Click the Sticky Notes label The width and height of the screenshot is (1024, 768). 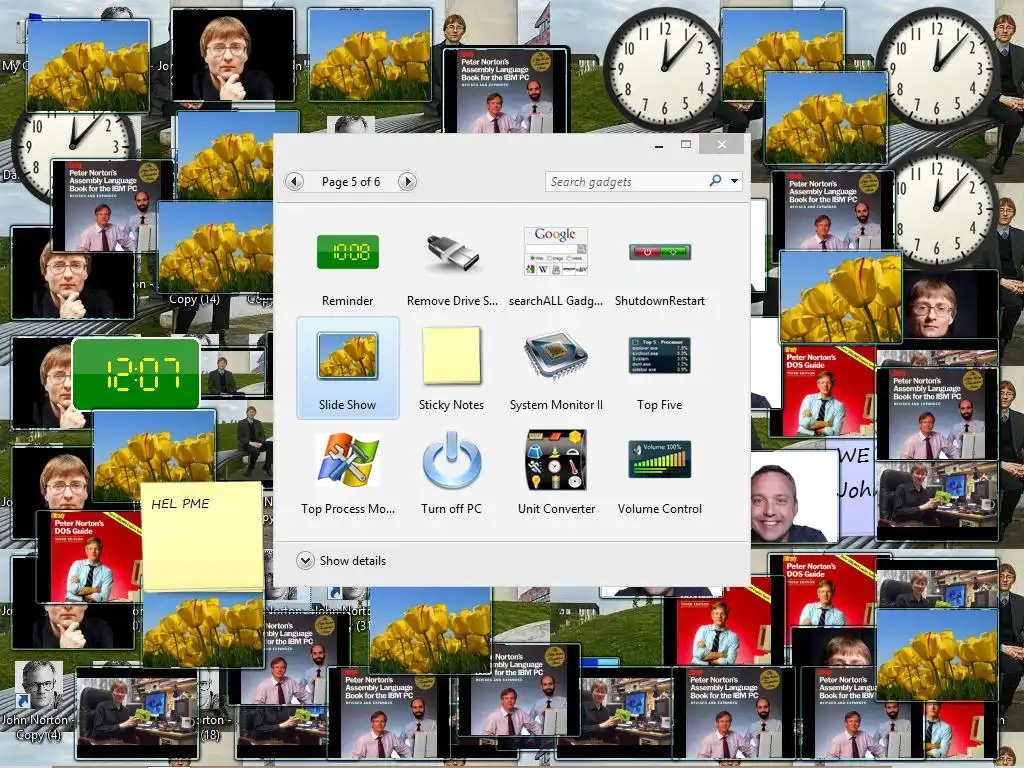point(451,405)
